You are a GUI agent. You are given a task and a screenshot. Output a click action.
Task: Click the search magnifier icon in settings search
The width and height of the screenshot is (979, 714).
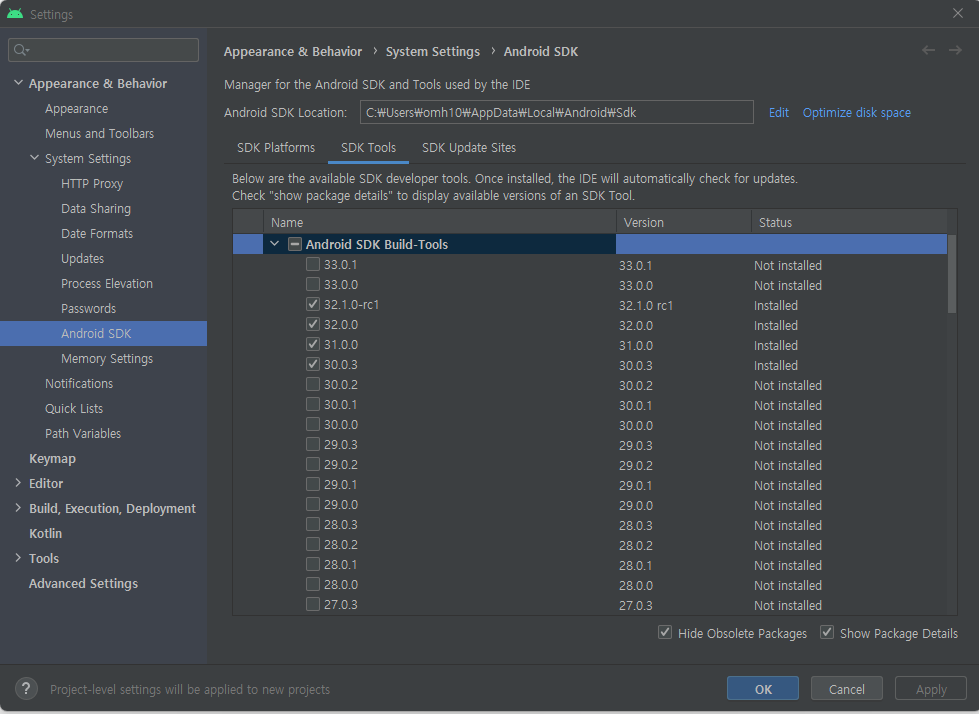(21, 50)
